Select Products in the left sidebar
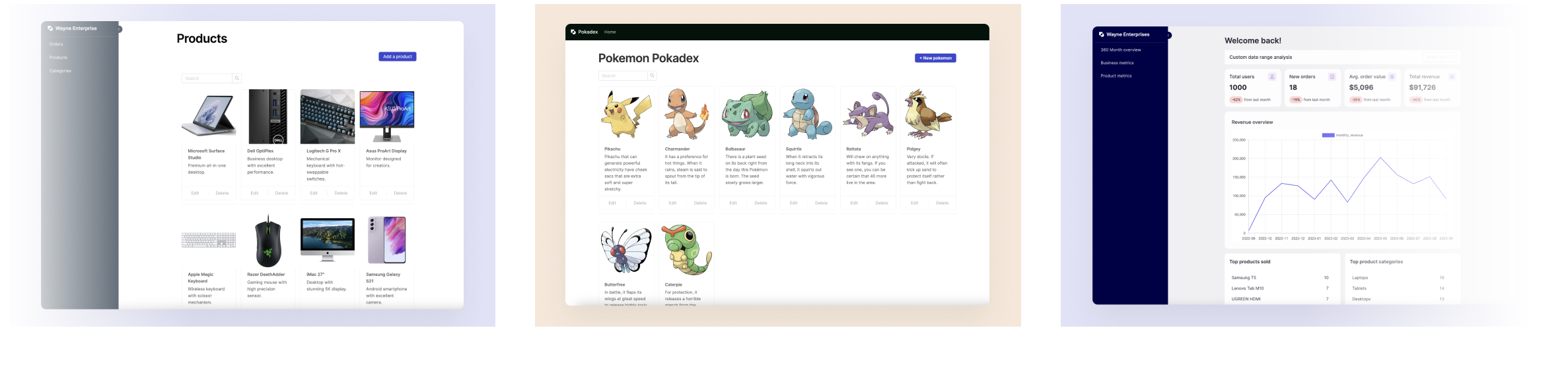Image resolution: width=1568 pixels, height=369 pixels. pyautogui.click(x=58, y=58)
